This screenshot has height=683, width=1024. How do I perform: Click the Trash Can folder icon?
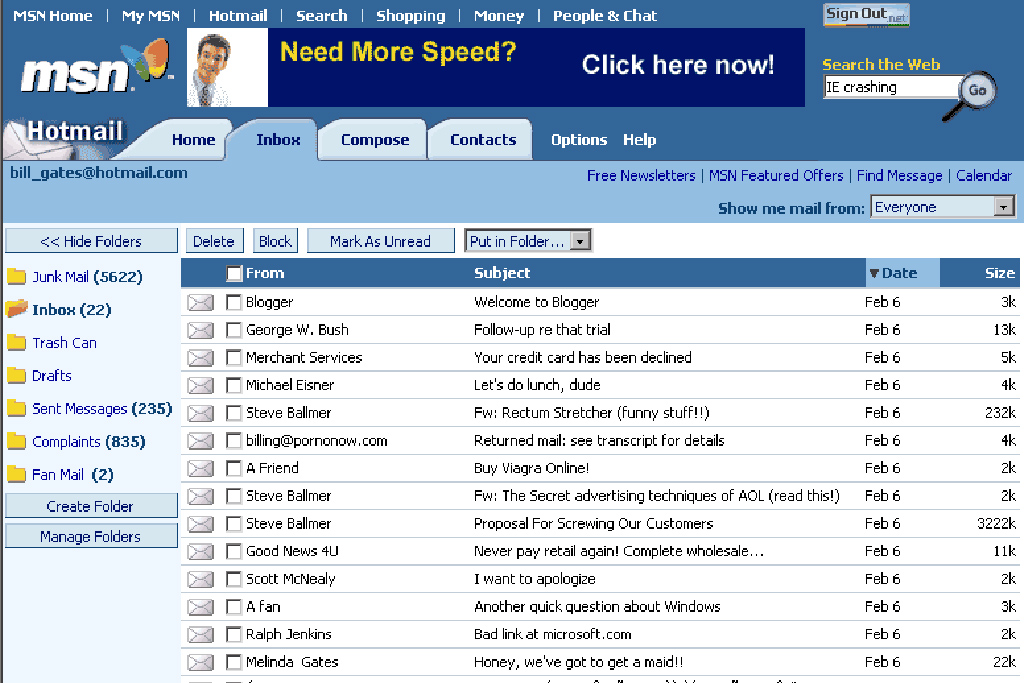click(x=16, y=343)
